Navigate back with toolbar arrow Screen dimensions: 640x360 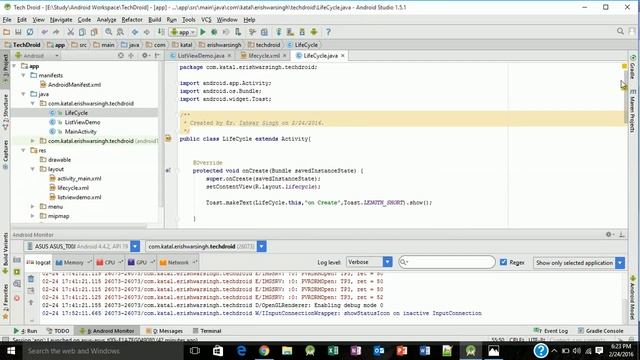pos(135,32)
